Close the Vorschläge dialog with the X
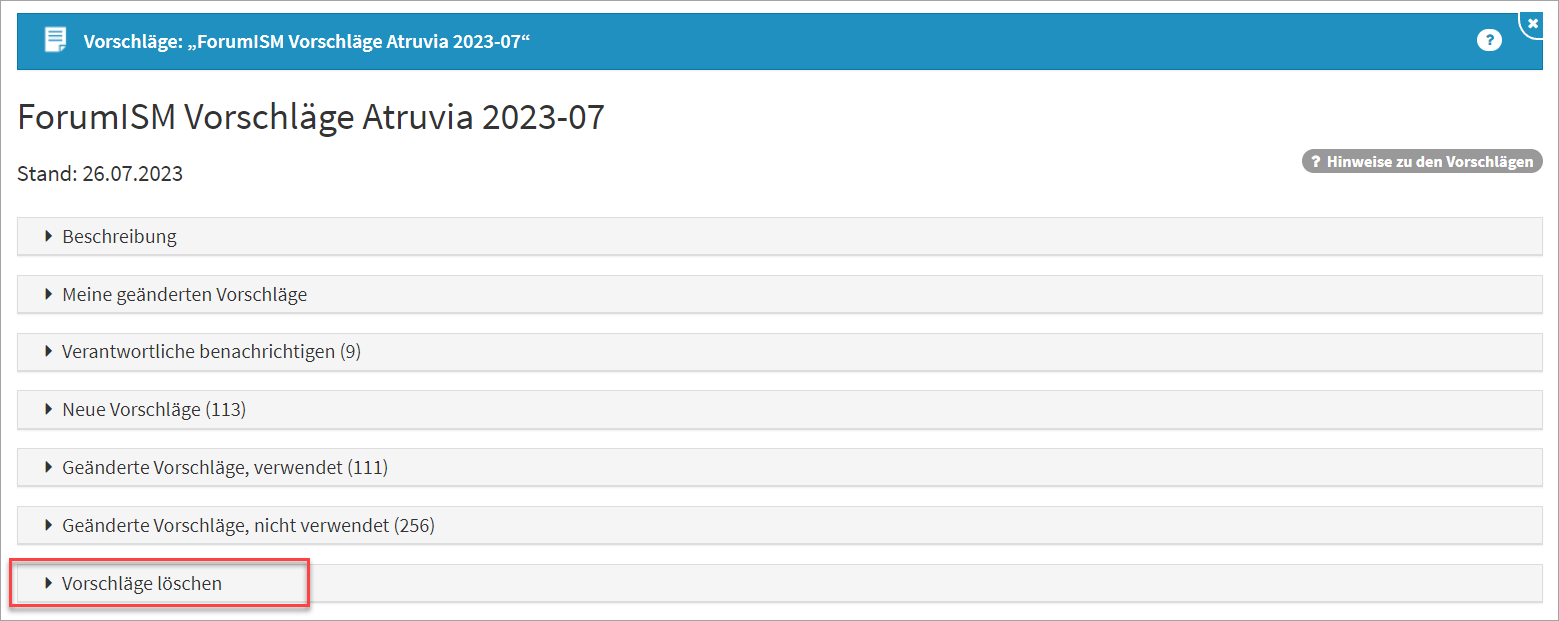 click(x=1533, y=22)
